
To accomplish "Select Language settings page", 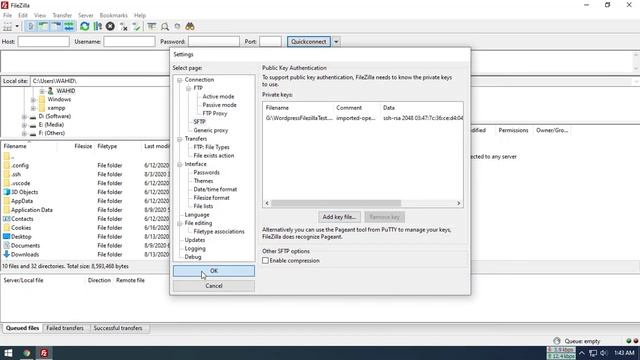I will point(197,215).
